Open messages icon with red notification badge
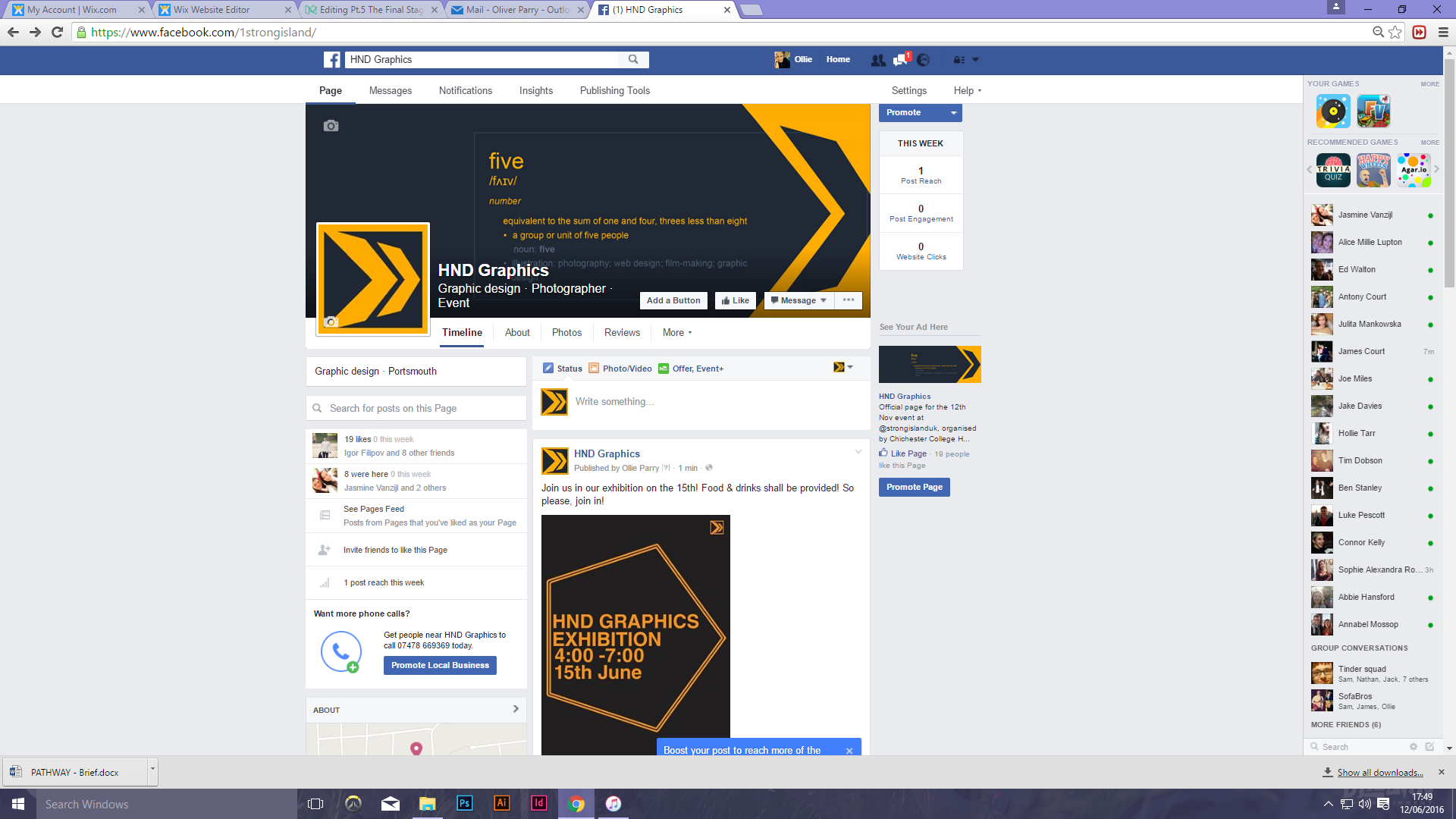The image size is (1456, 819). click(901, 60)
